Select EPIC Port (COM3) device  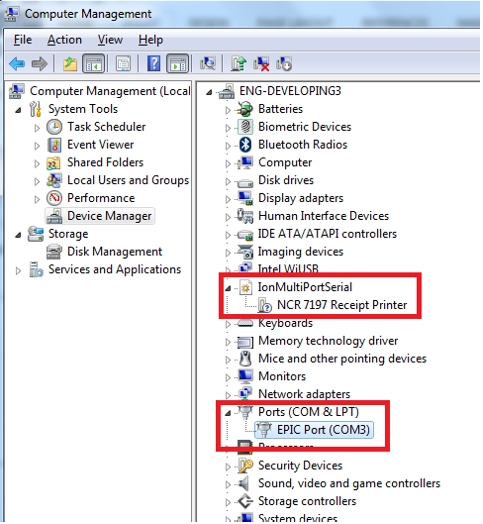323,430
